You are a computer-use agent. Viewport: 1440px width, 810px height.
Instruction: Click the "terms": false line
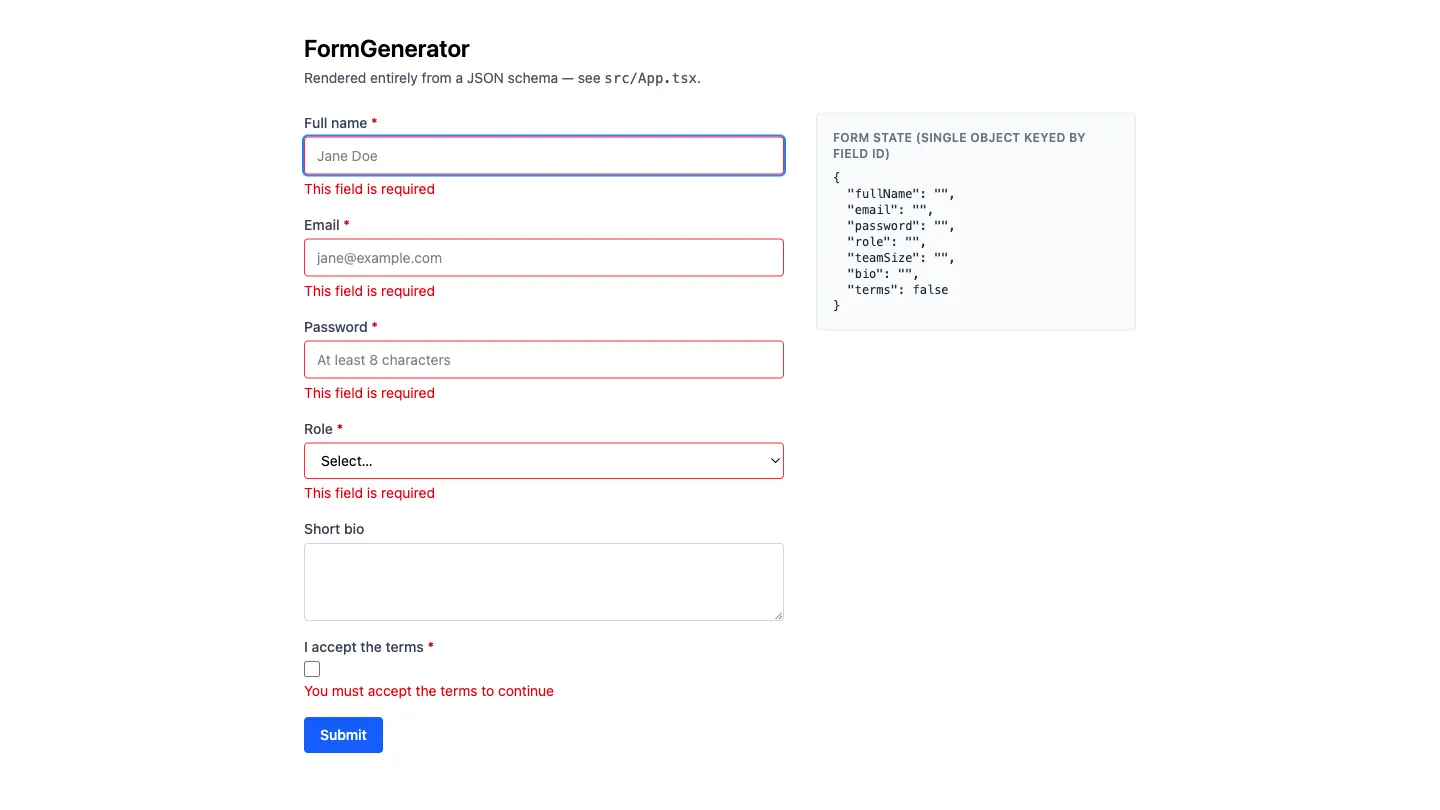pos(898,290)
